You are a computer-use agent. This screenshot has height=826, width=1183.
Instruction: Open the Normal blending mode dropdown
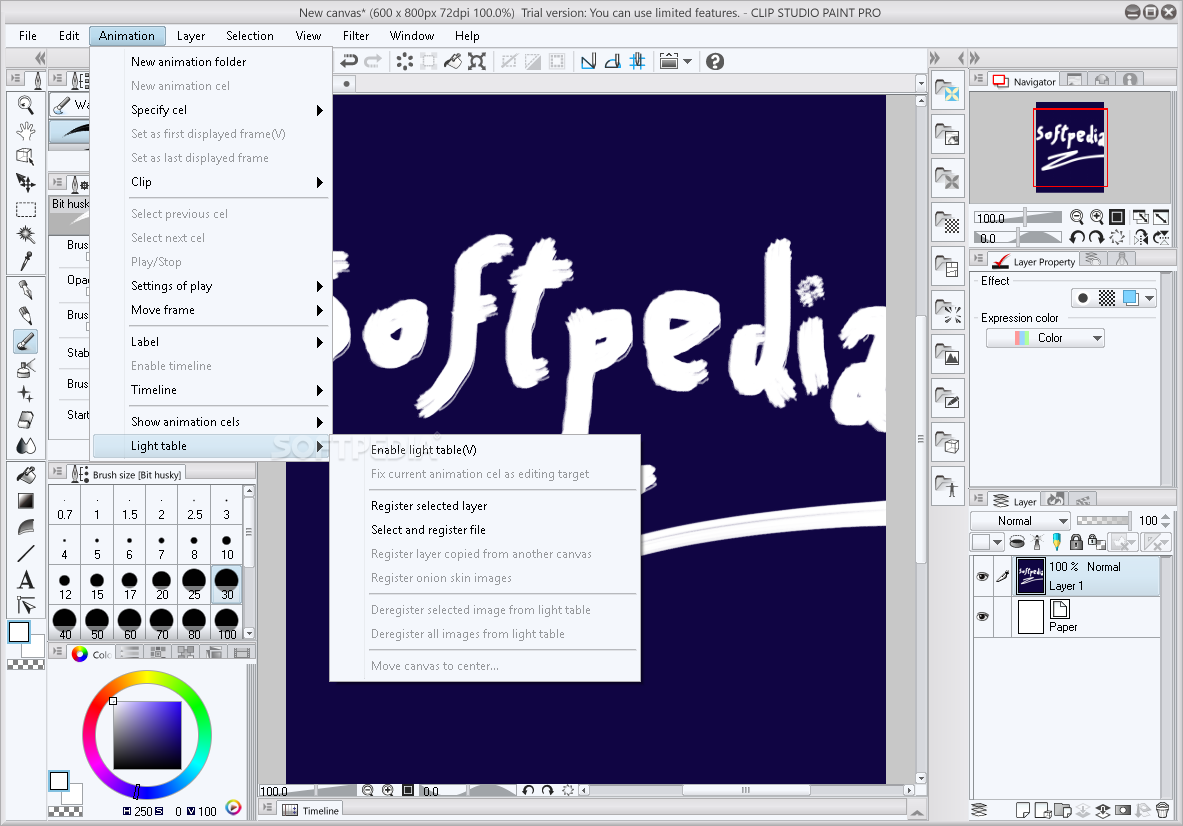point(1019,520)
